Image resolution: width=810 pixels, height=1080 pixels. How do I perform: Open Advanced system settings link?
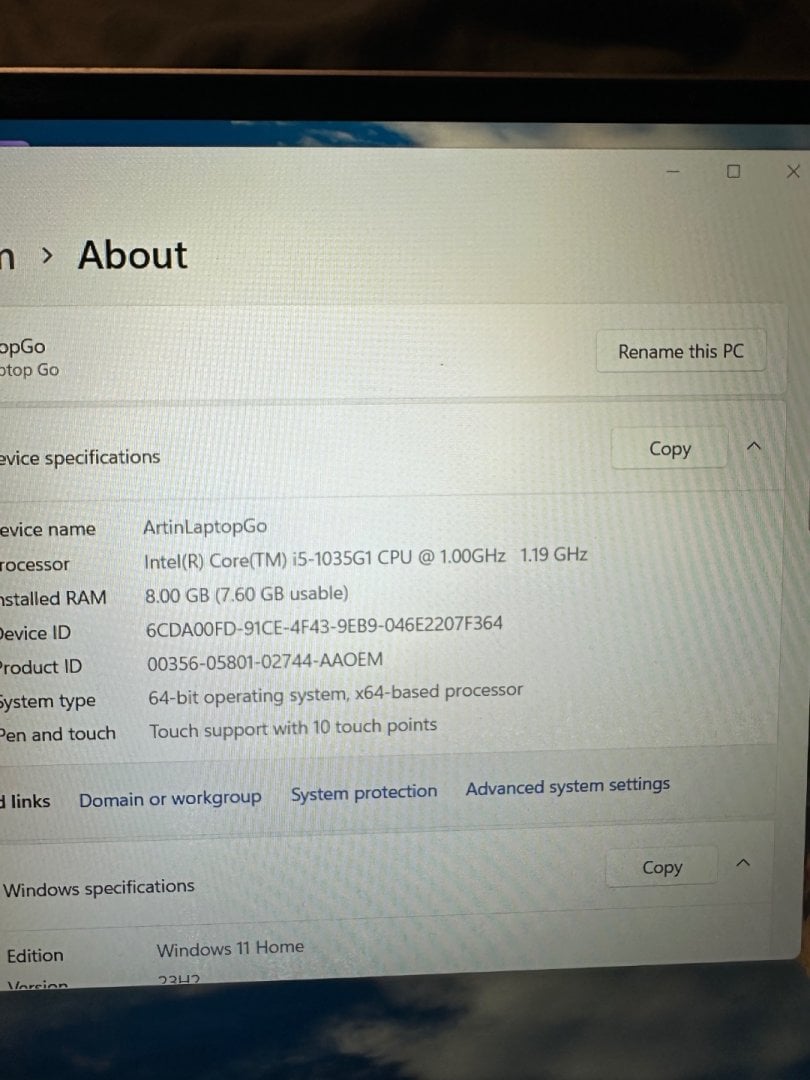pyautogui.click(x=568, y=786)
